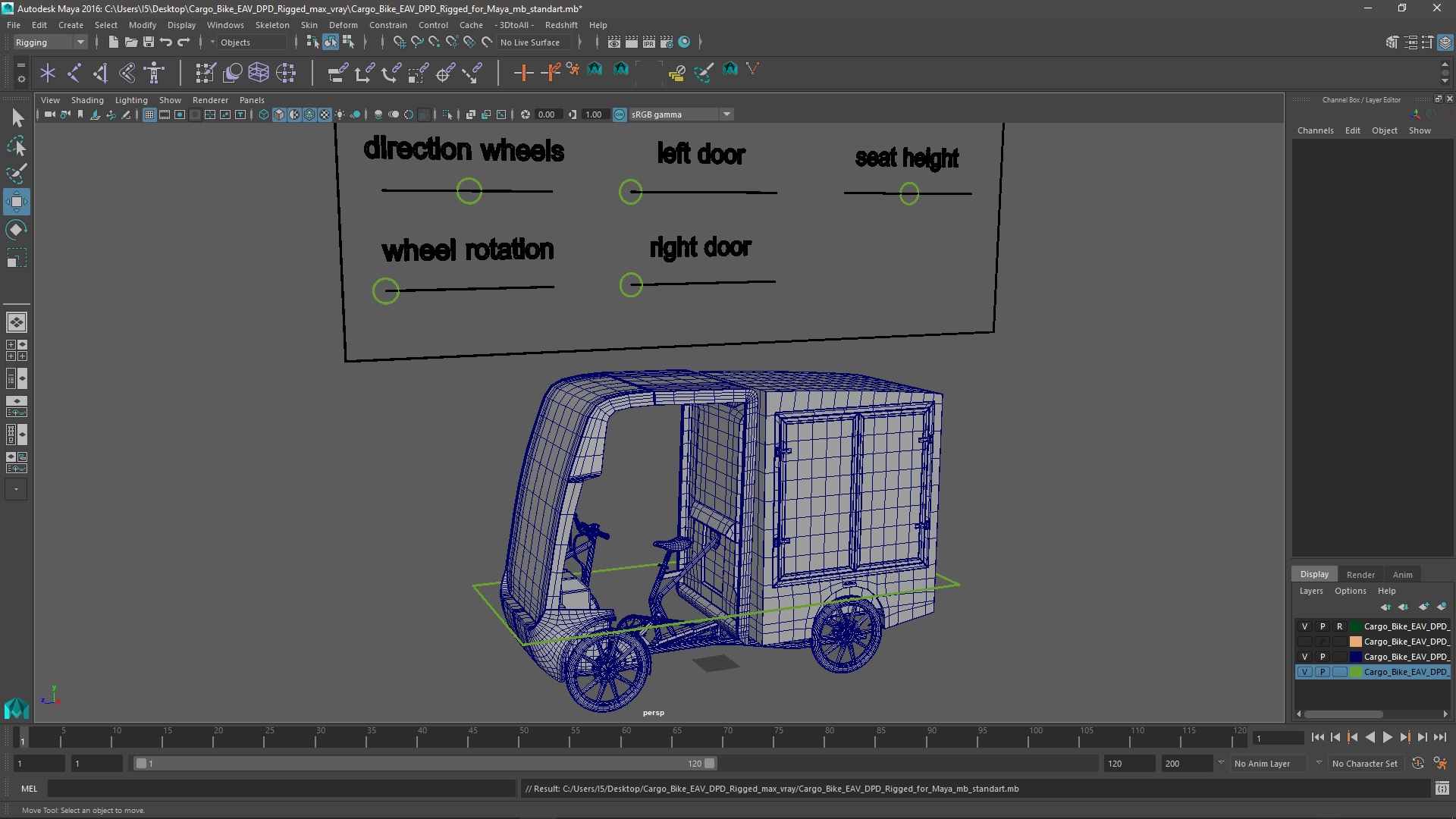Open the Rigging menu set dropdown
Image resolution: width=1456 pixels, height=819 pixels.
(x=50, y=42)
